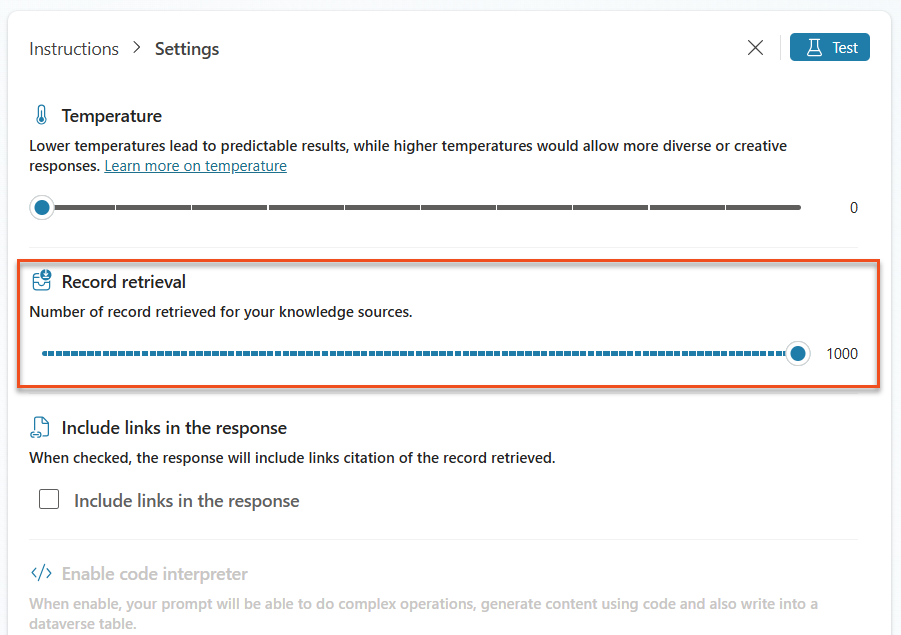Open the Instructions breadcrumb
The width and height of the screenshot is (901, 635).
(x=73, y=48)
